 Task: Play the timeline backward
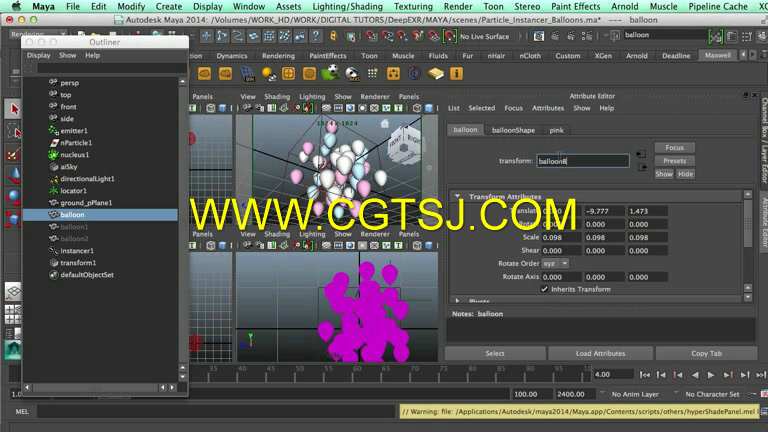tap(695, 375)
